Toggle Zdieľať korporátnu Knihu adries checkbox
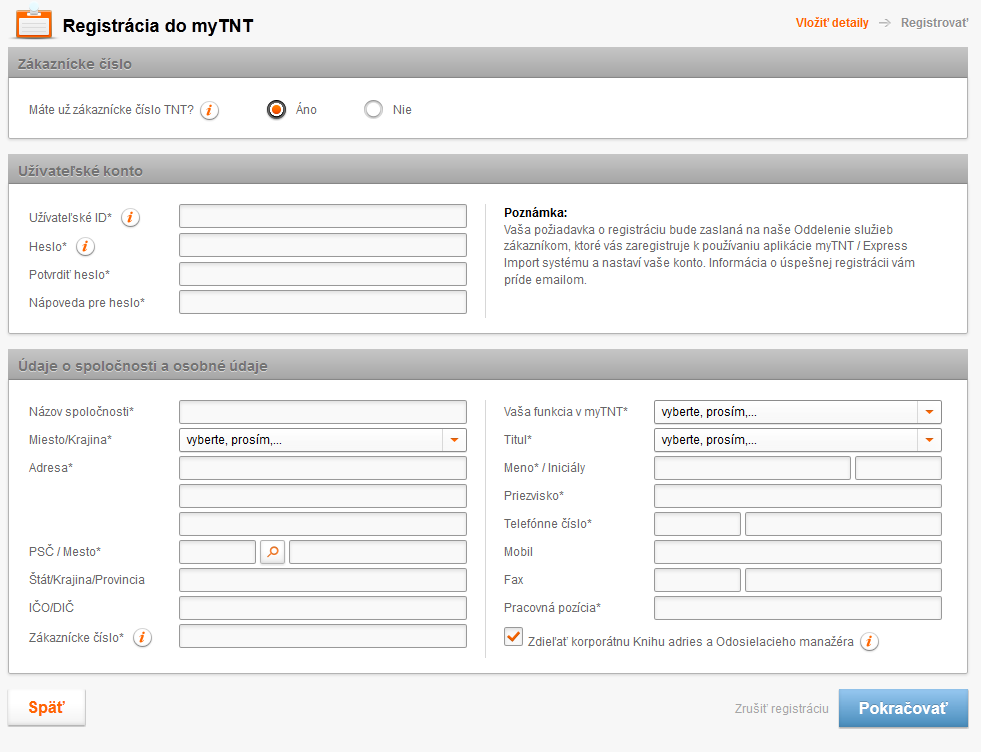This screenshot has height=752, width=981. [x=514, y=637]
